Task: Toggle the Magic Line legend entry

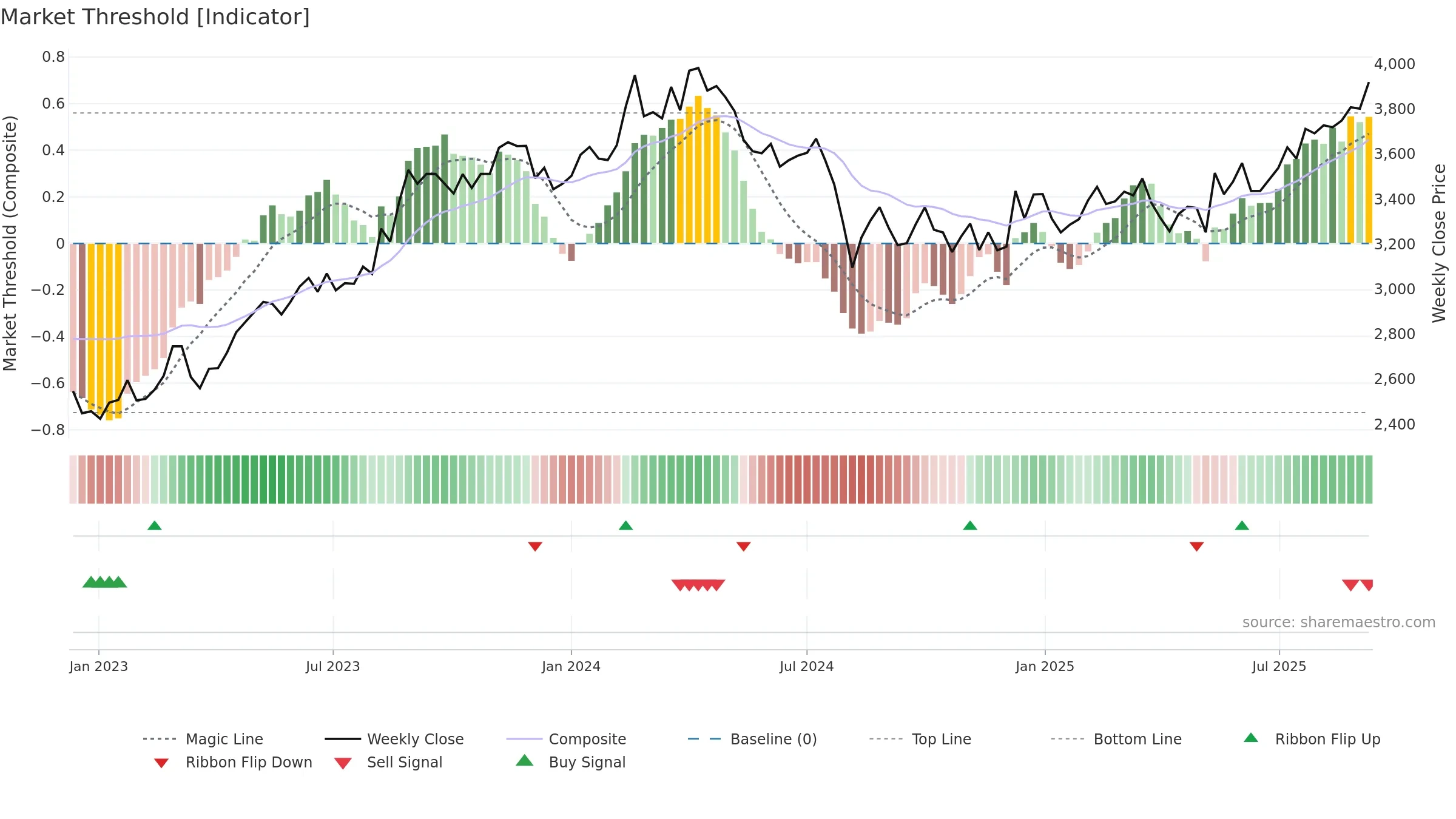Action: [203, 739]
